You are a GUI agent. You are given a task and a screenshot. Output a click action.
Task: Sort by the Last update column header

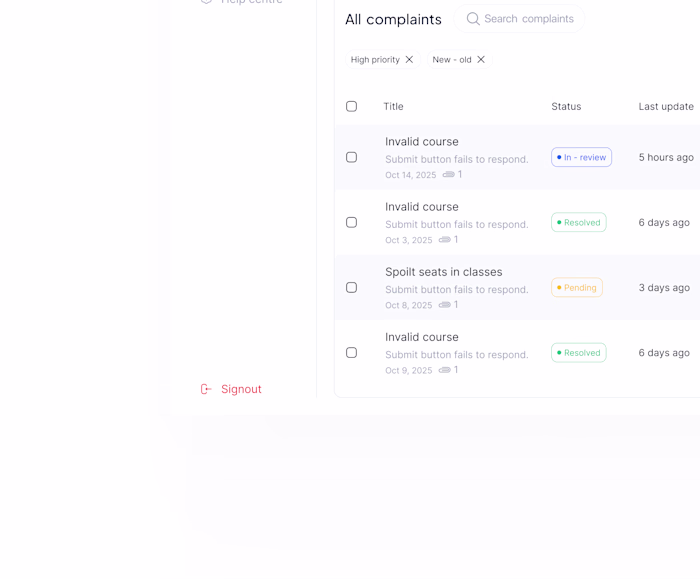click(x=666, y=106)
